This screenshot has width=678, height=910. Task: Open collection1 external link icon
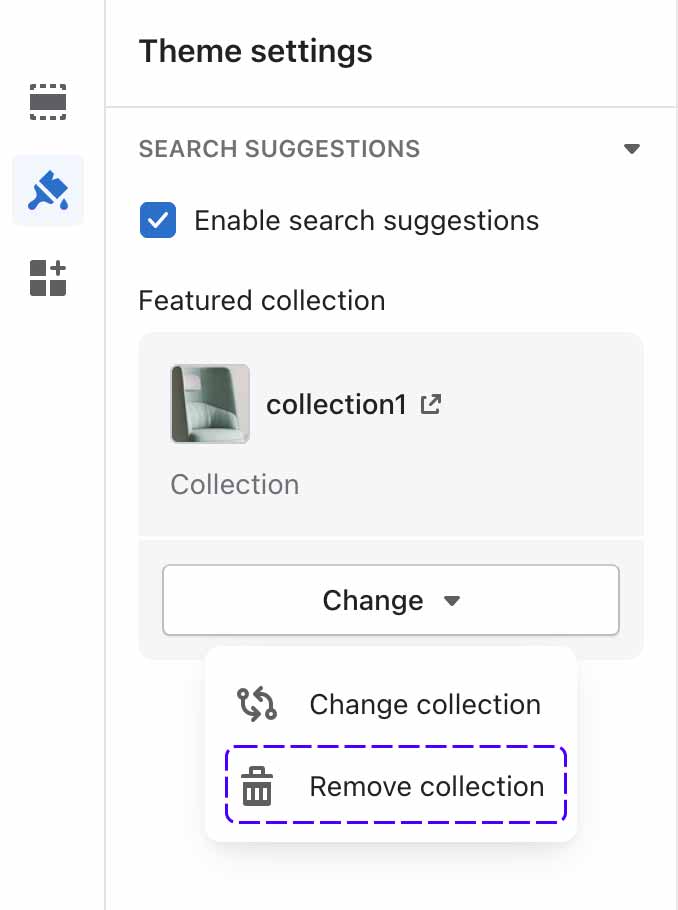431,405
